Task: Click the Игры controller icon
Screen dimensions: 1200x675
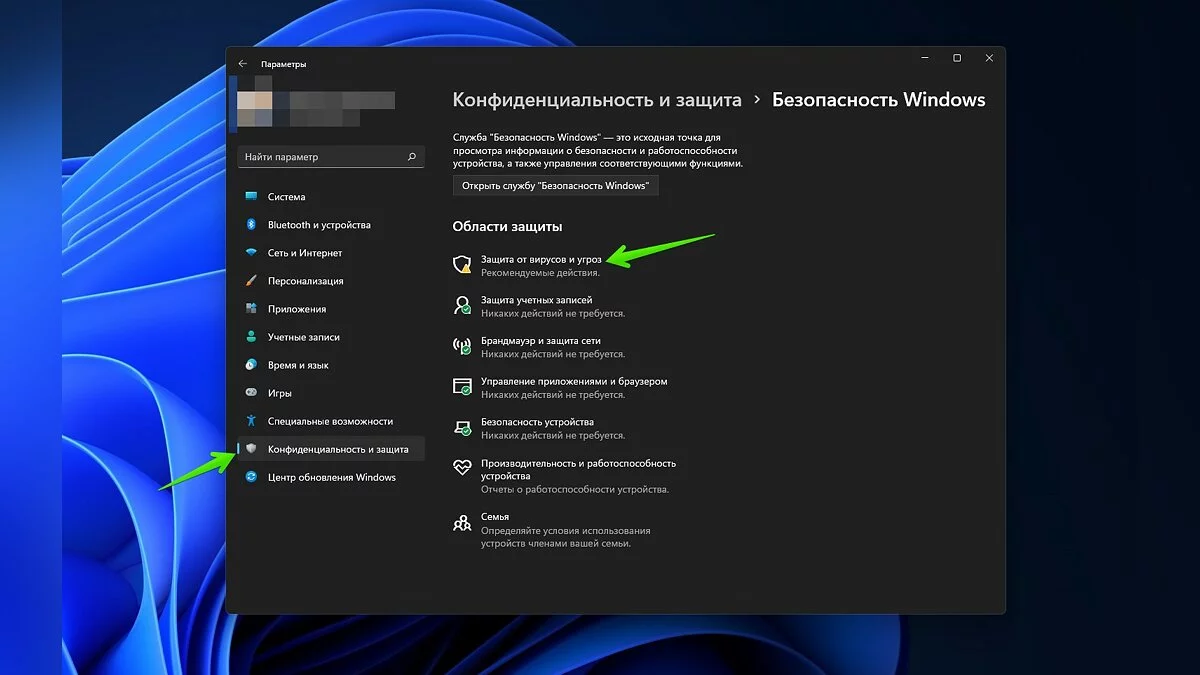Action: [251, 393]
